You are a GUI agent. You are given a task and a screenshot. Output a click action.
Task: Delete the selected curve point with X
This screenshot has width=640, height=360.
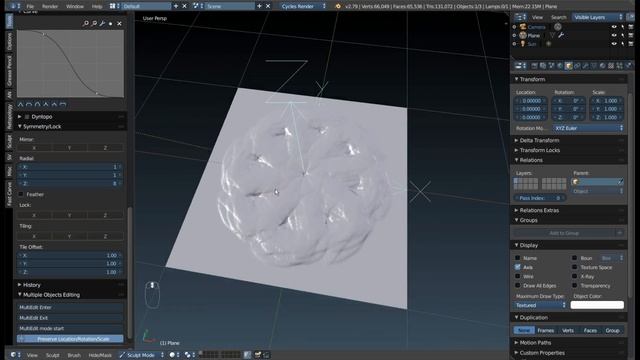pyautogui.click(x=119, y=24)
